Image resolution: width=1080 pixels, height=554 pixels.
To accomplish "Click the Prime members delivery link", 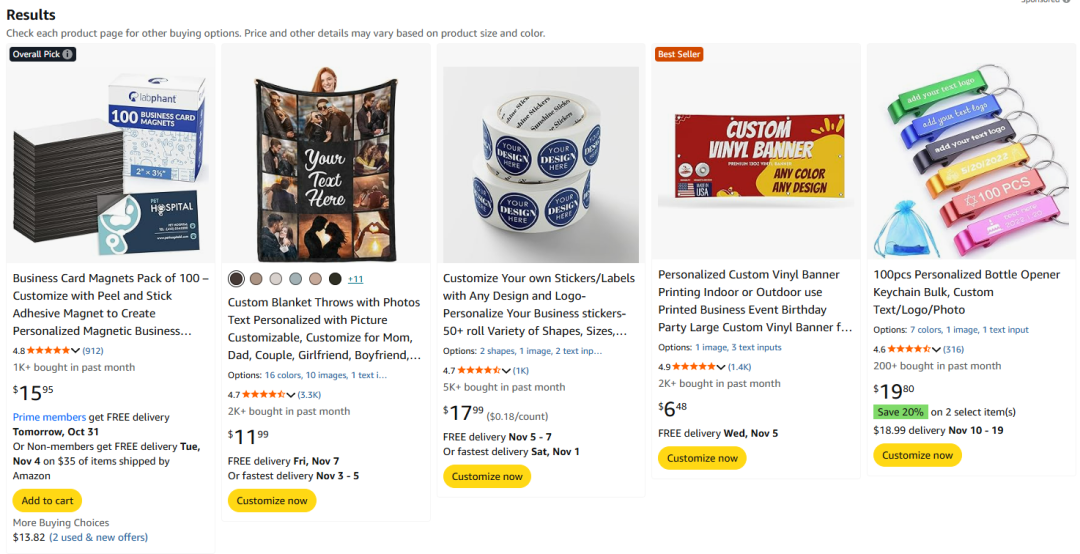I will click(49, 417).
